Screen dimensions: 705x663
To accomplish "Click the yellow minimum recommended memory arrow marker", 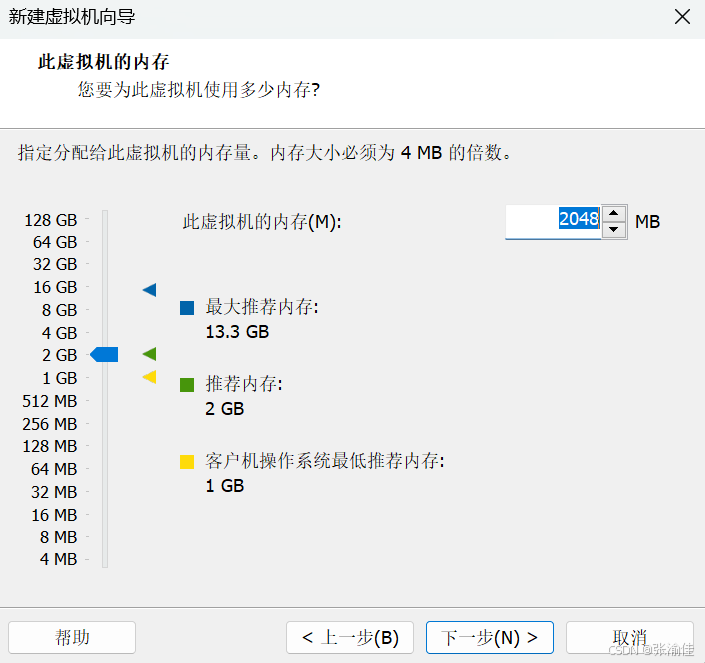I will (x=150, y=377).
